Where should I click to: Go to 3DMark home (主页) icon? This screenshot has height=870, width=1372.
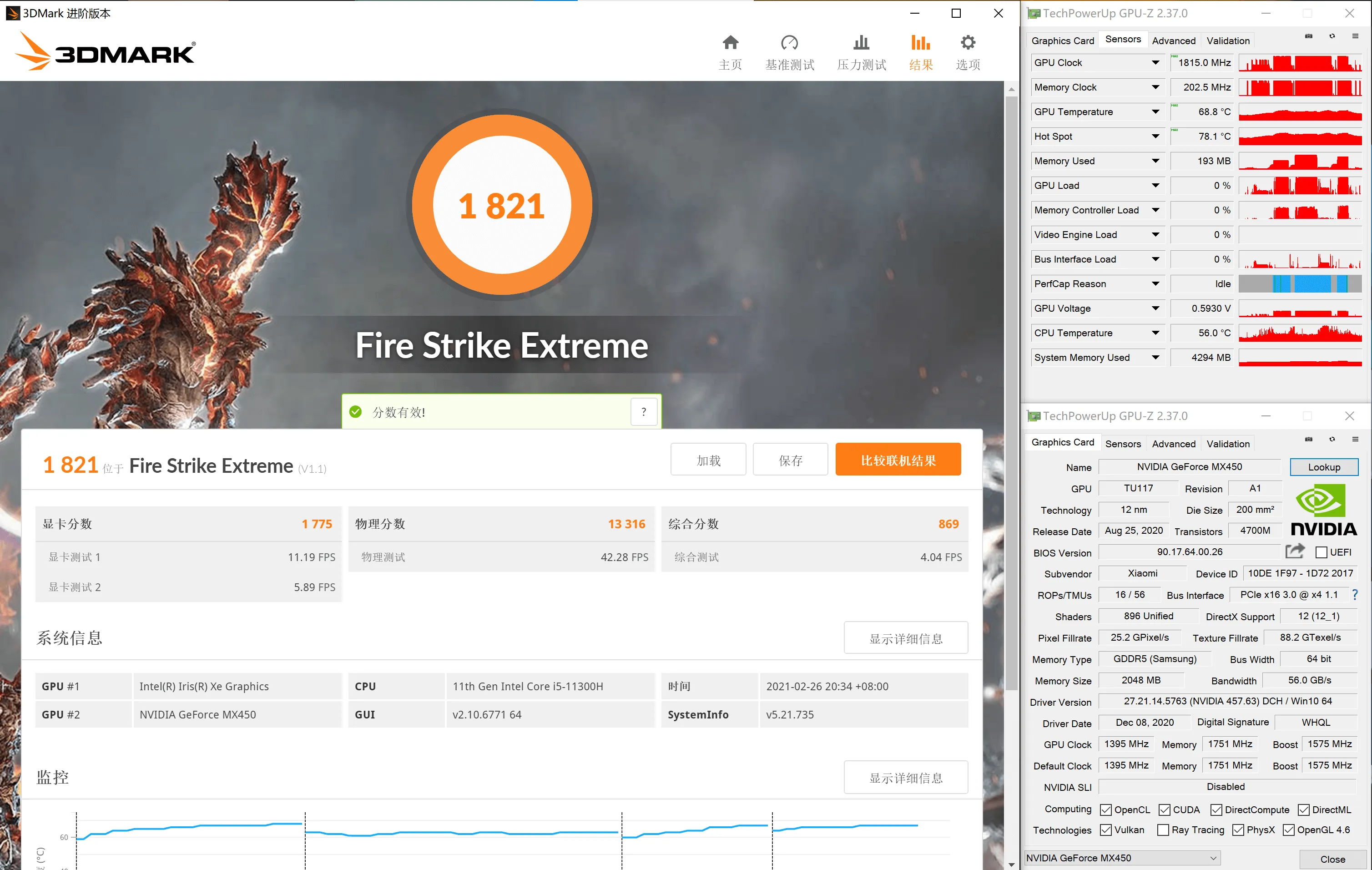coord(730,42)
